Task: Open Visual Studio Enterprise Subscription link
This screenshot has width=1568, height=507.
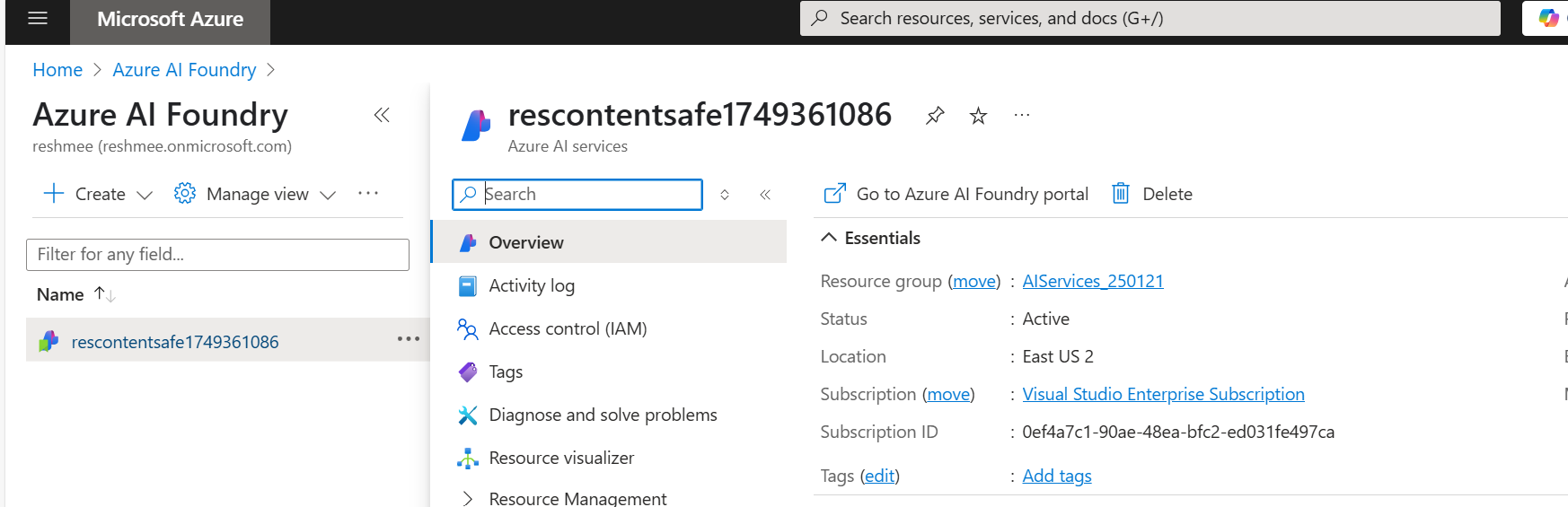Action: tap(1163, 394)
